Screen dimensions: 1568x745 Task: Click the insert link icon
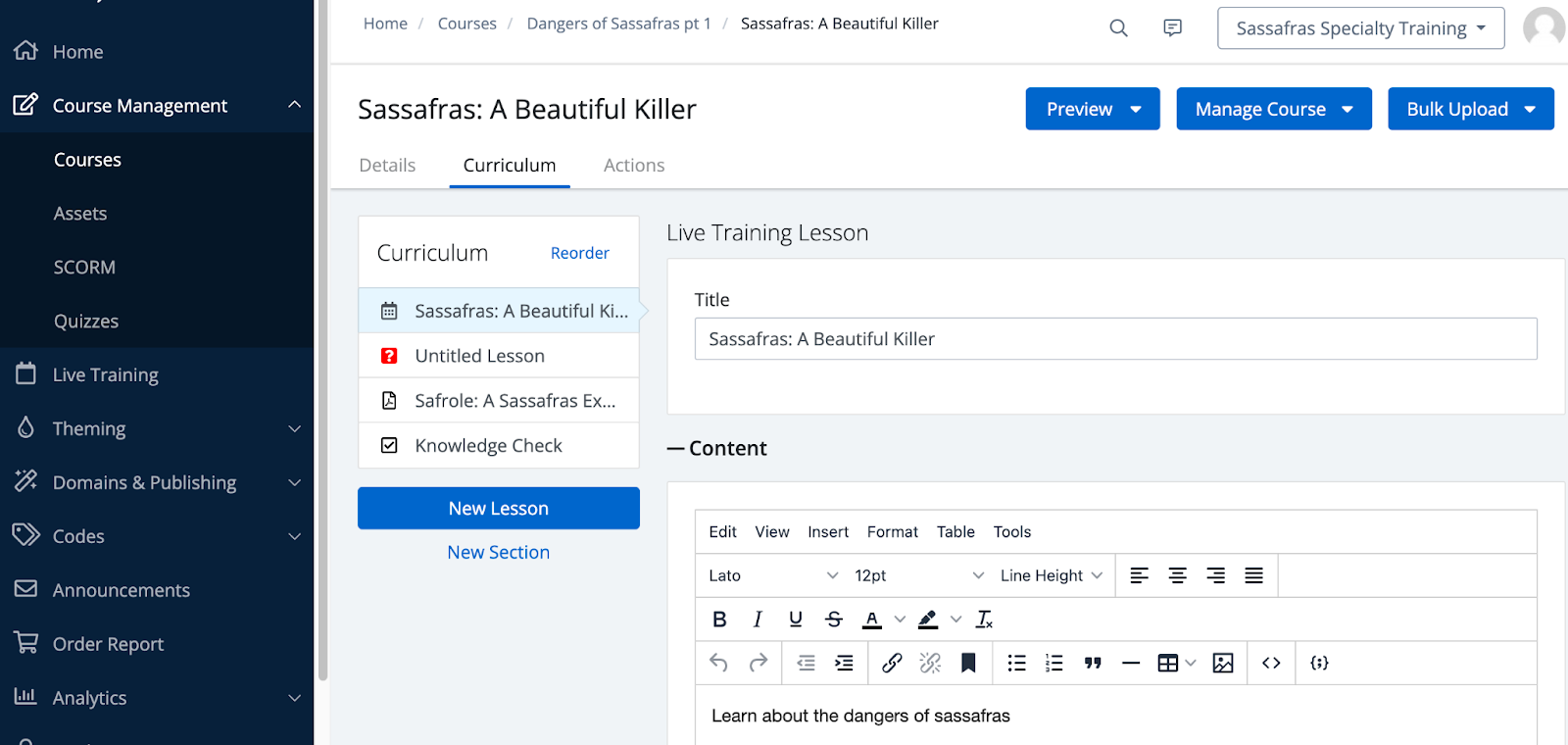coord(892,664)
